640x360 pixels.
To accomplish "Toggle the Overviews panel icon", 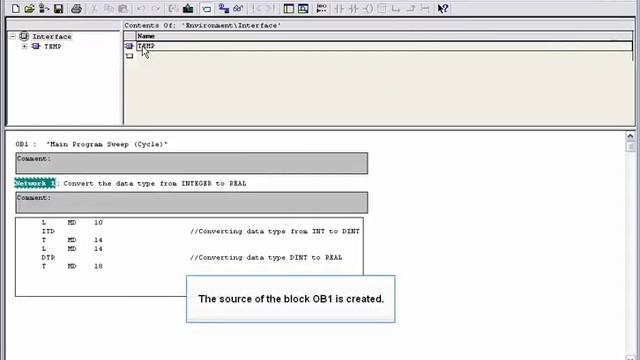I will [289, 9].
